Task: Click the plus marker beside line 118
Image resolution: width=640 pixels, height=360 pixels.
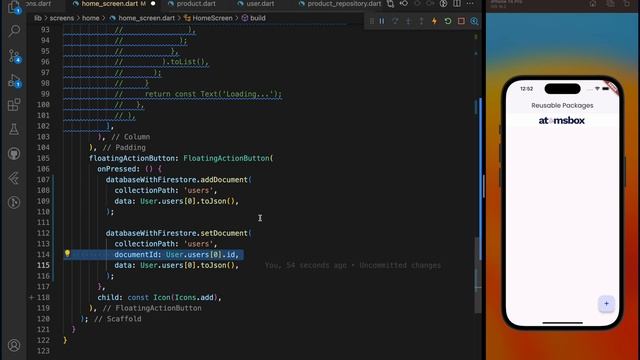Action: coord(31,297)
